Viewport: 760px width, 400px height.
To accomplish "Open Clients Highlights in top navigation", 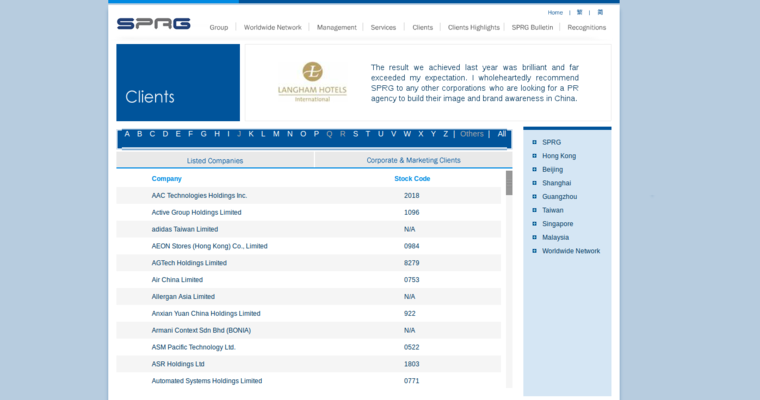I will pos(474,28).
